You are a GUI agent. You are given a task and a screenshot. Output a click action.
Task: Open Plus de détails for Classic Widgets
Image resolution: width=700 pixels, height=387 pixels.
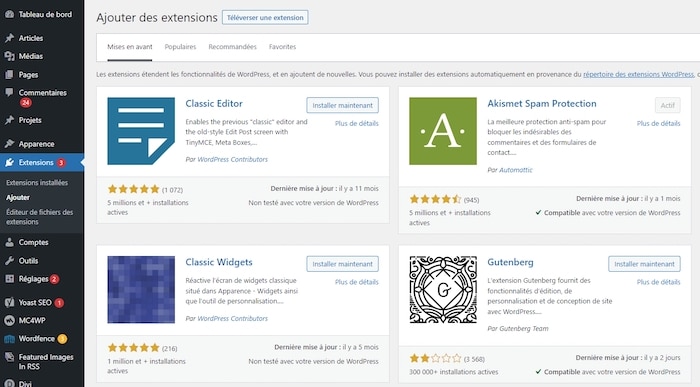(357, 282)
